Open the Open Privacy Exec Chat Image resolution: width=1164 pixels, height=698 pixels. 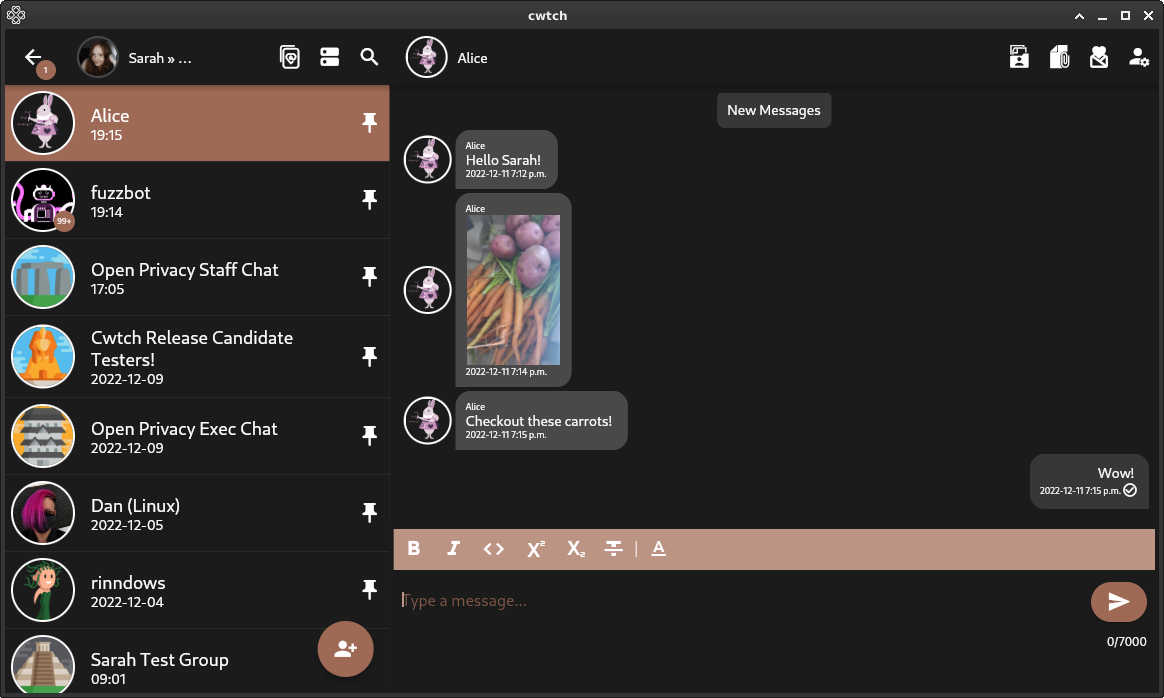point(197,436)
